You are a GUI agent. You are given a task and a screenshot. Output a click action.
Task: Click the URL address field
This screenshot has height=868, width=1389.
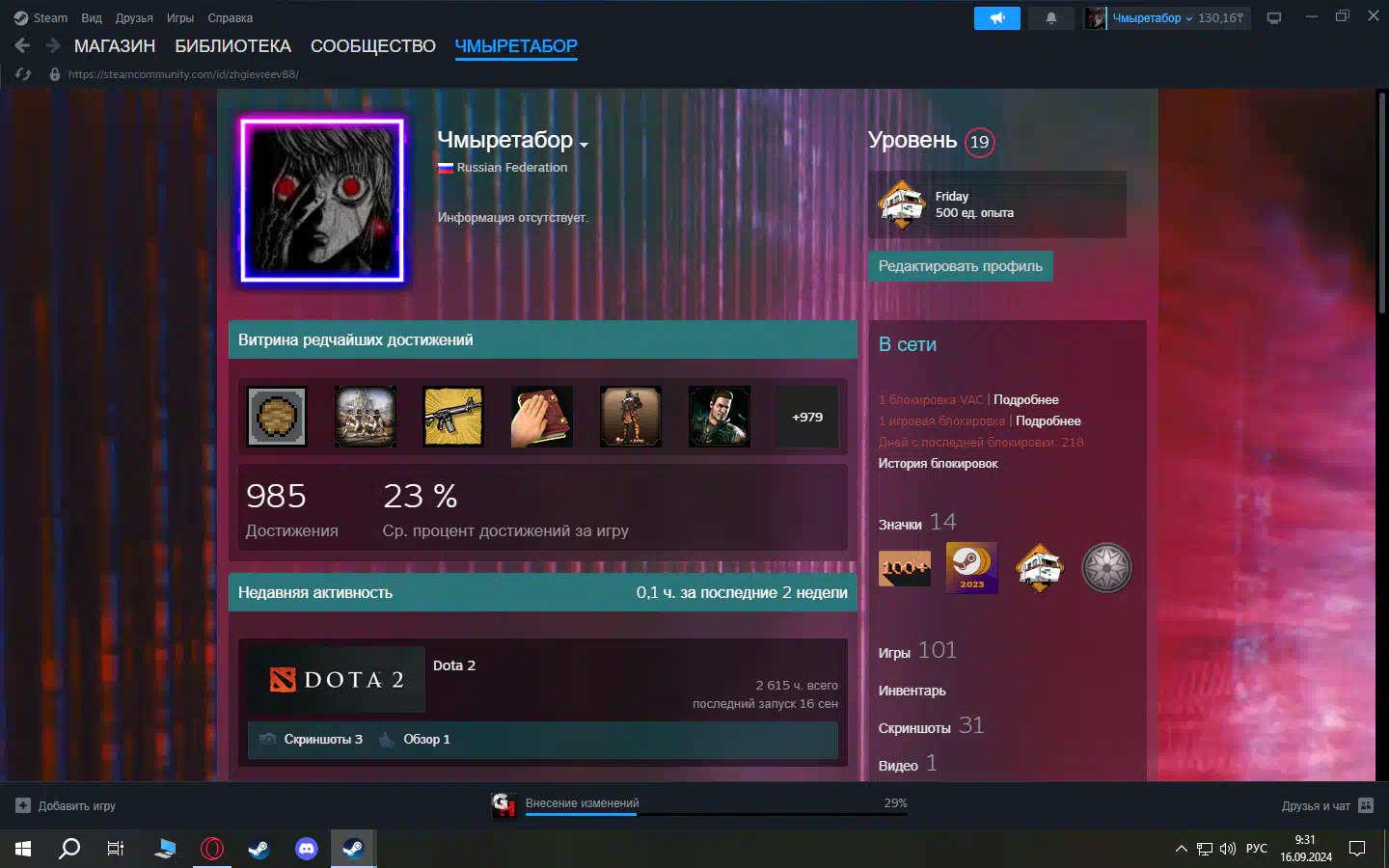tap(183, 74)
